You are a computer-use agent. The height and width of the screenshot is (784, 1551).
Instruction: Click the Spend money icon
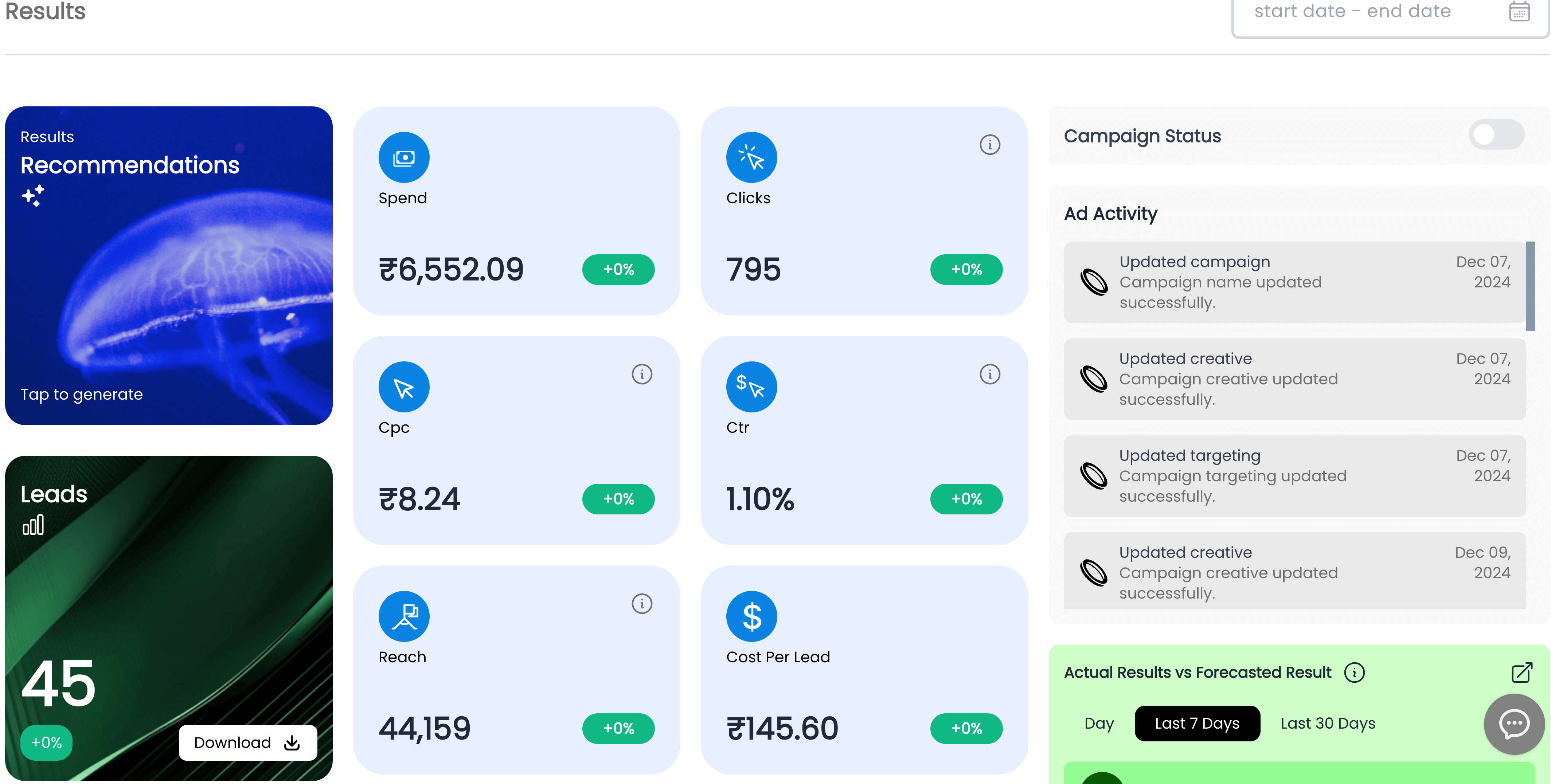pos(403,158)
